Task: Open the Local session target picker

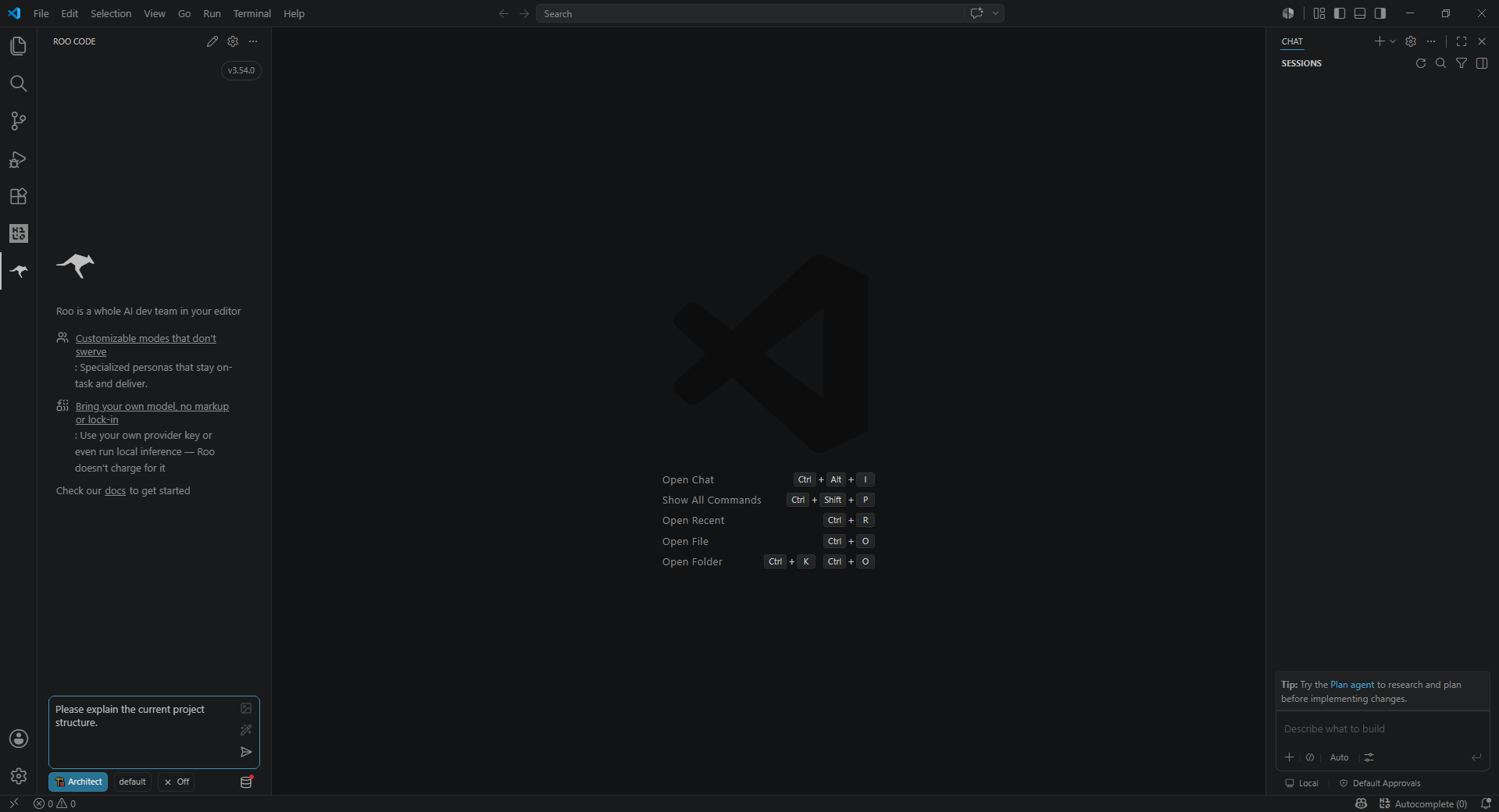Action: point(1301,783)
